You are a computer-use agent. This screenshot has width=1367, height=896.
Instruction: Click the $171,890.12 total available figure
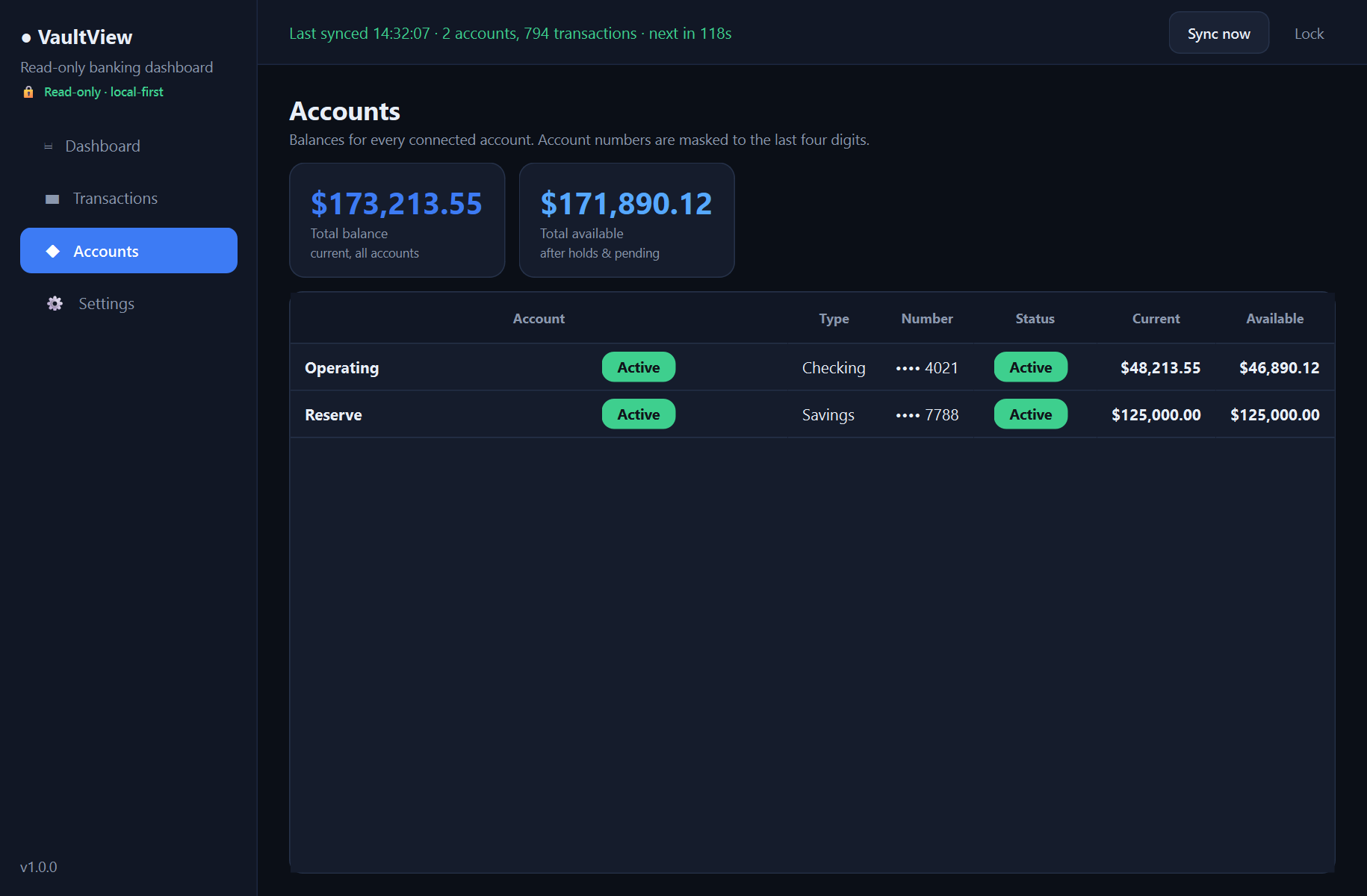click(x=626, y=204)
